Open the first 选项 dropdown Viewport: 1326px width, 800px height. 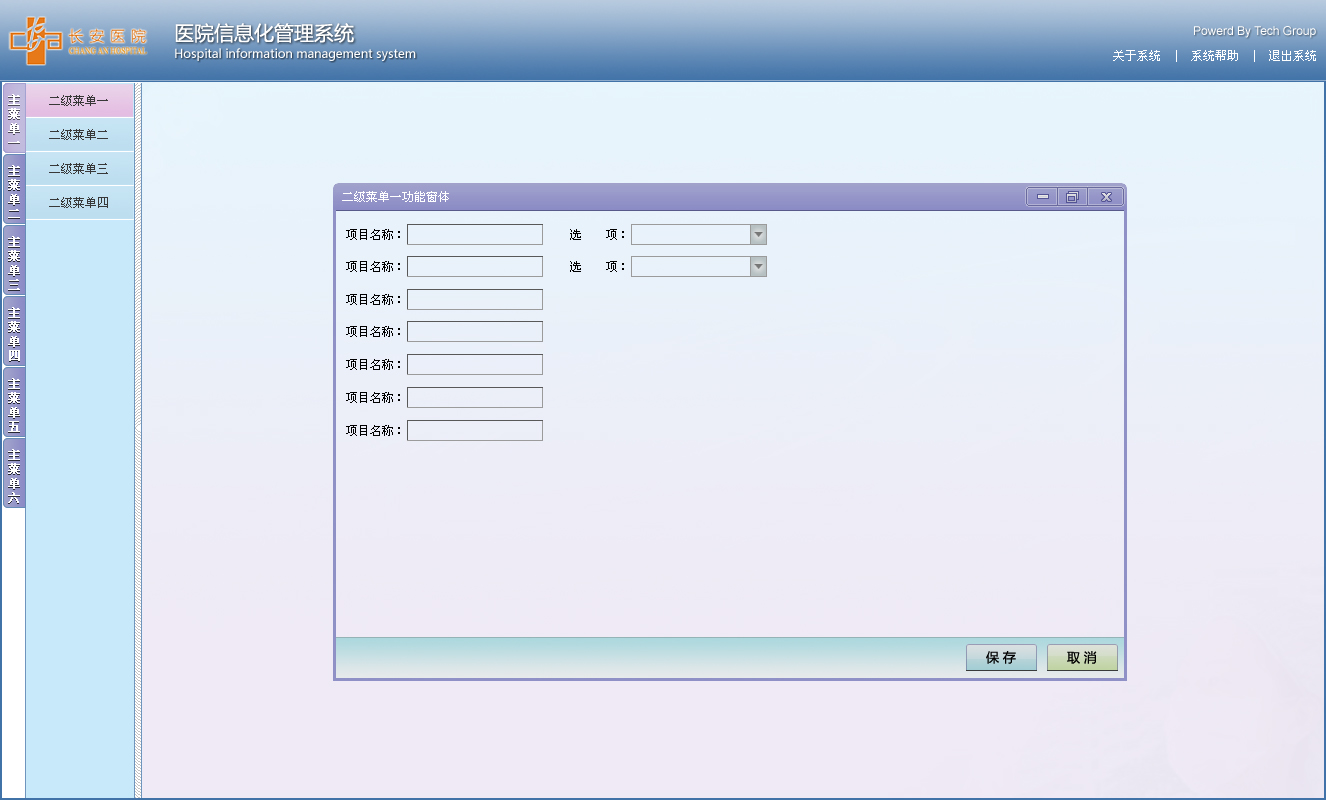(699, 234)
